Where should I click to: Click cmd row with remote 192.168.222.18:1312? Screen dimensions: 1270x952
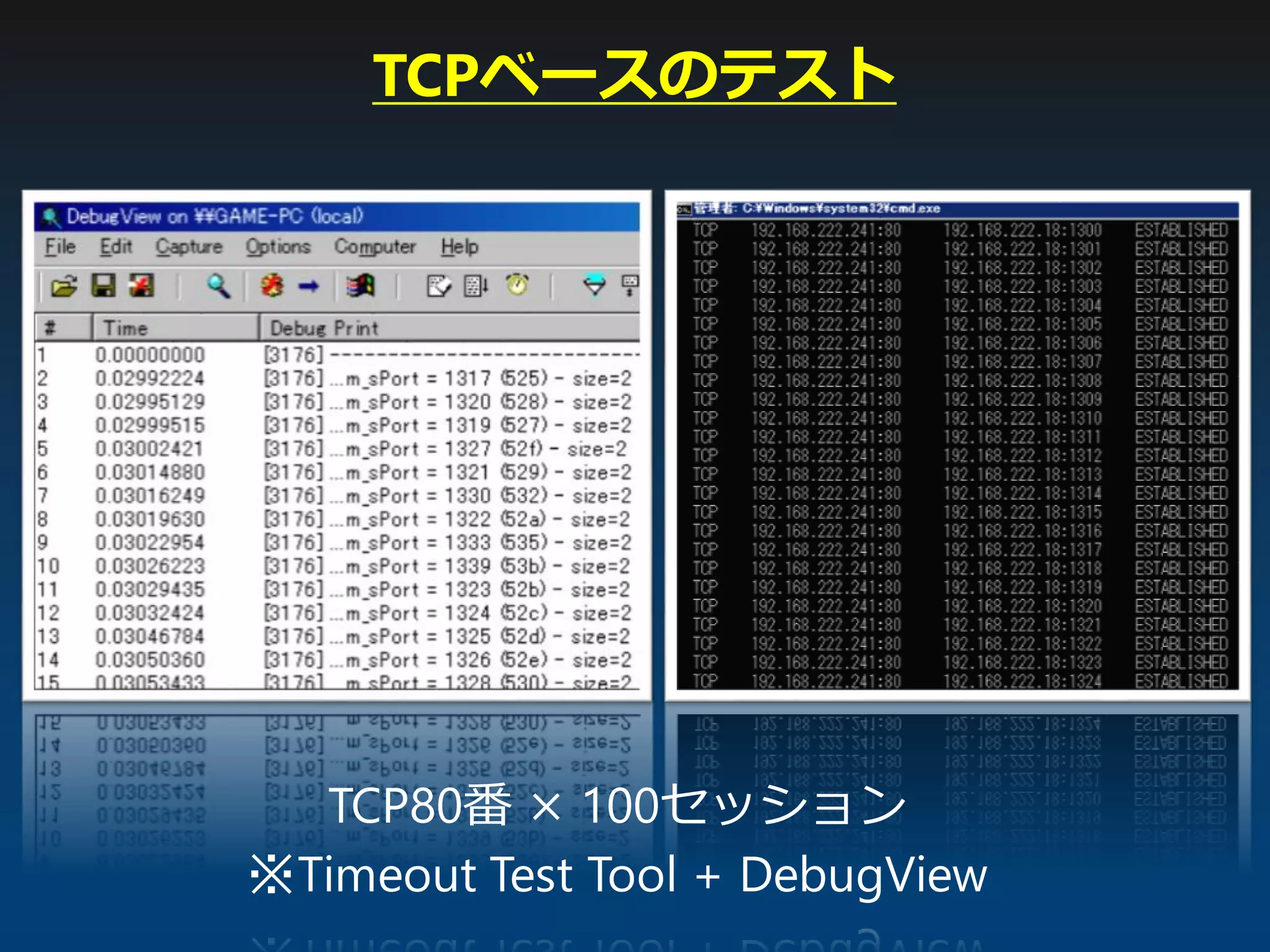tap(960, 456)
